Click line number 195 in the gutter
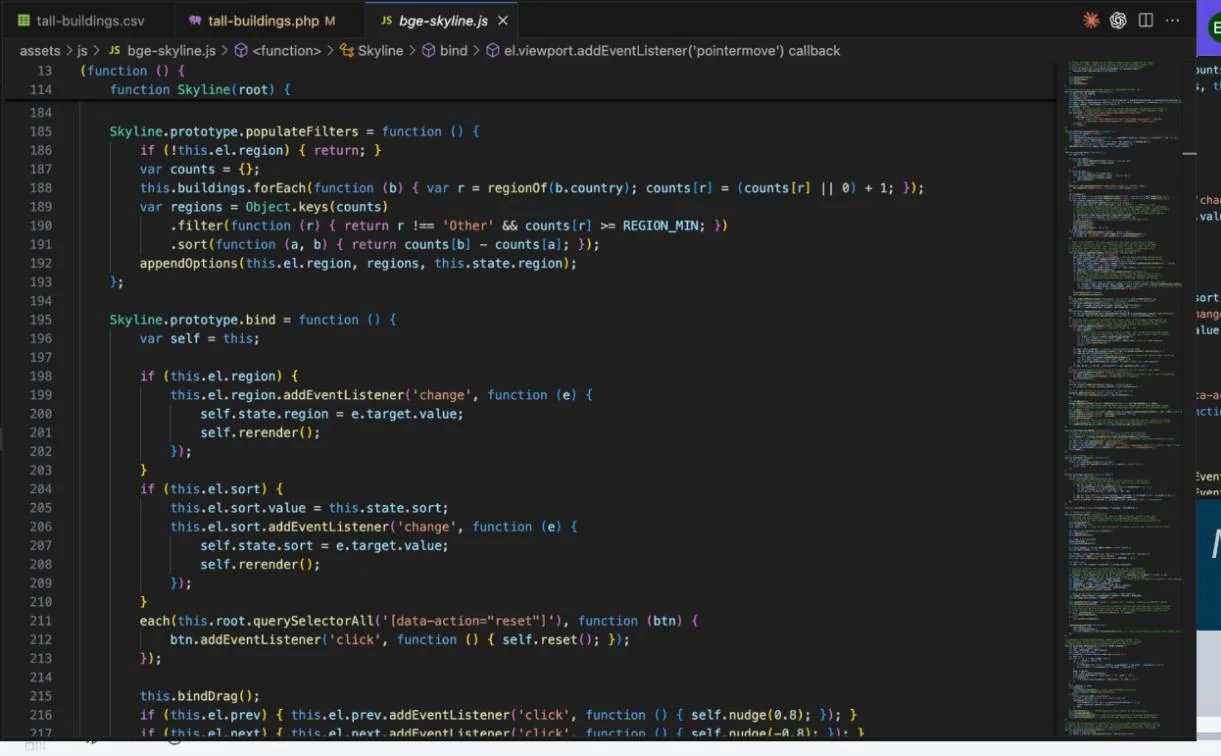 [x=40, y=319]
